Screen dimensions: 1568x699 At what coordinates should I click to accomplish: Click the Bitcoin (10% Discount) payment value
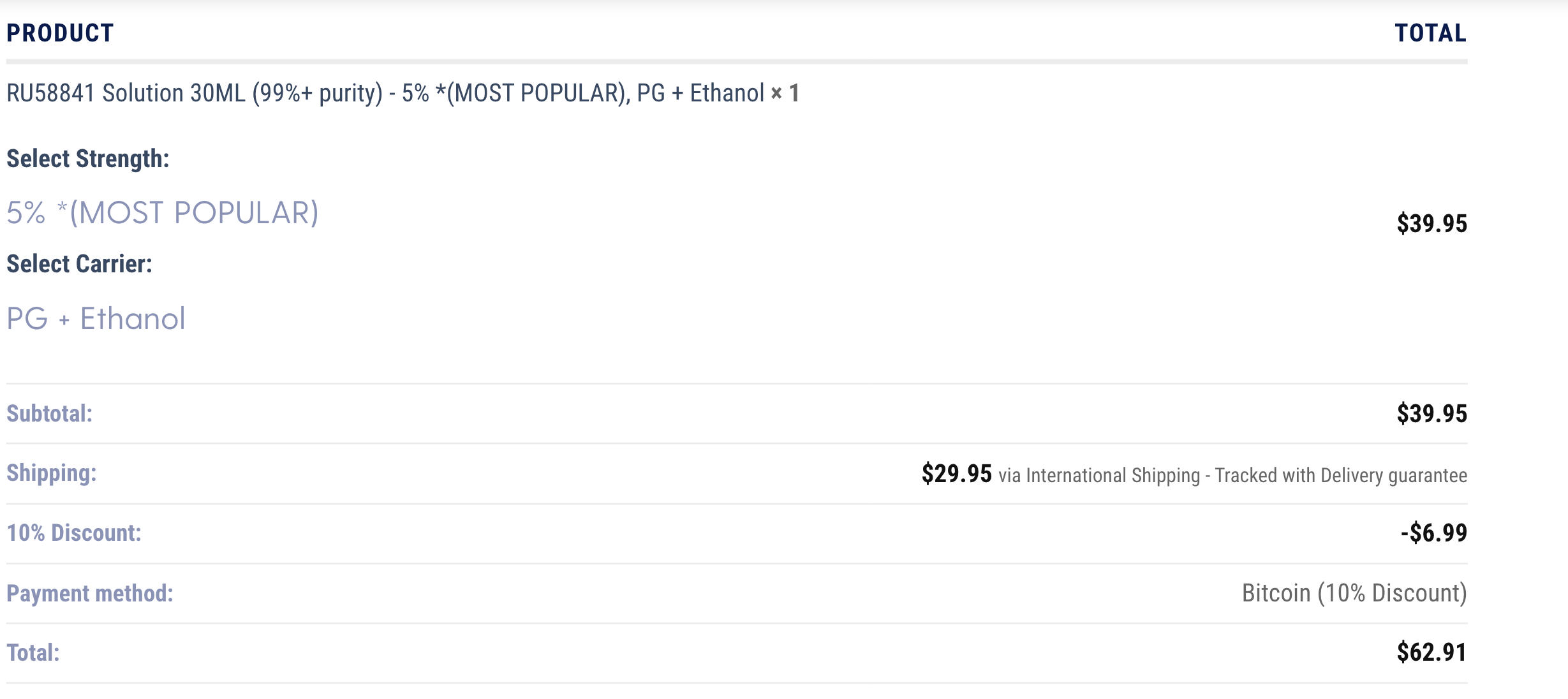pyautogui.click(x=1354, y=593)
